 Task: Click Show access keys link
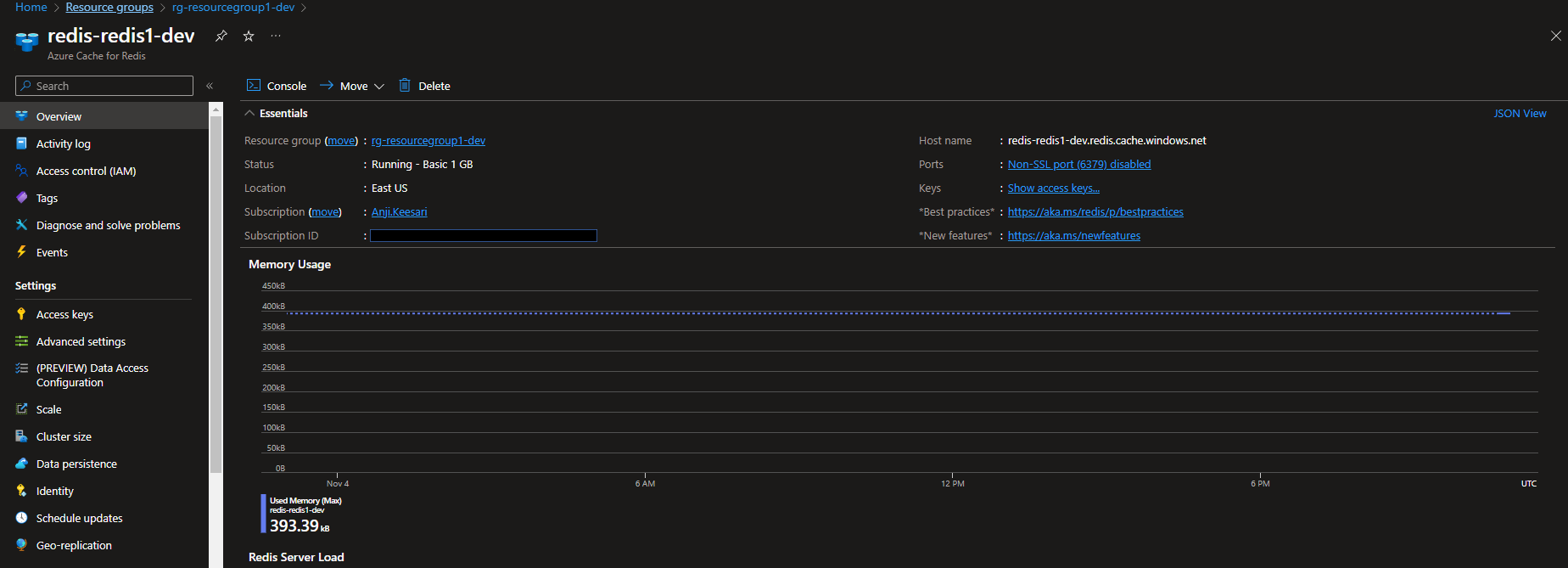coord(1054,188)
